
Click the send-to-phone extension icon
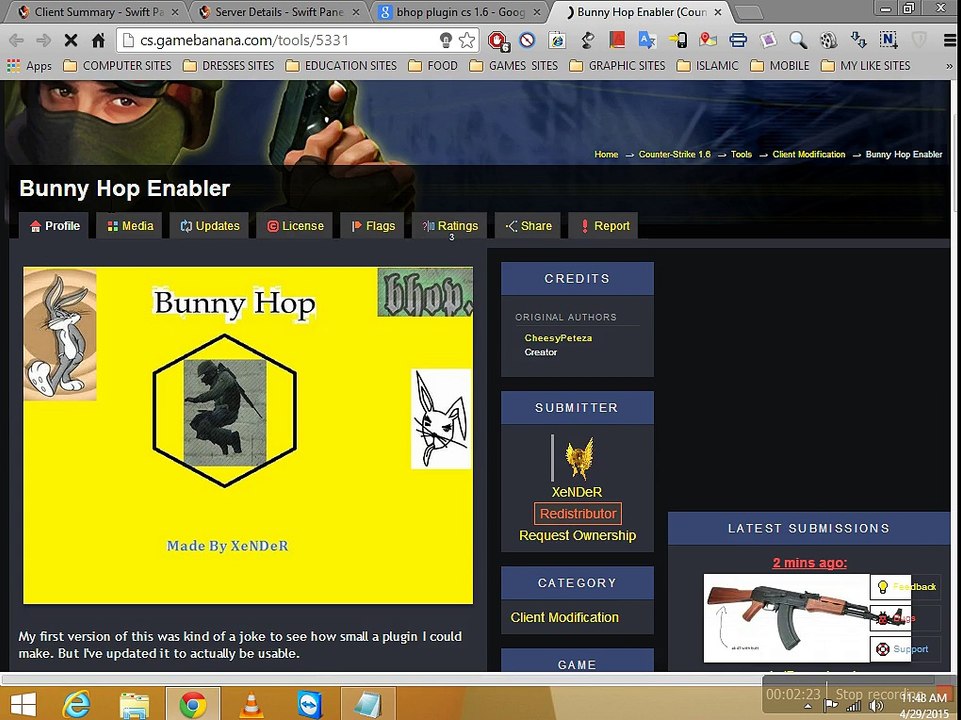tap(677, 40)
